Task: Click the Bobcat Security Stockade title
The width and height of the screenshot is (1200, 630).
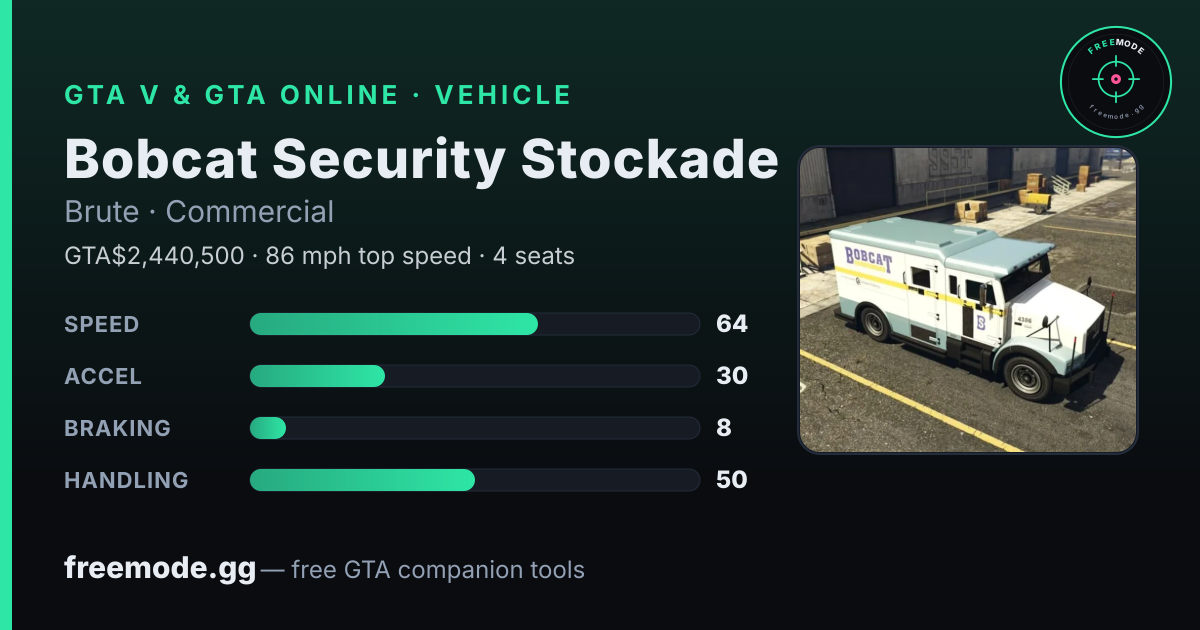Action: pos(421,158)
